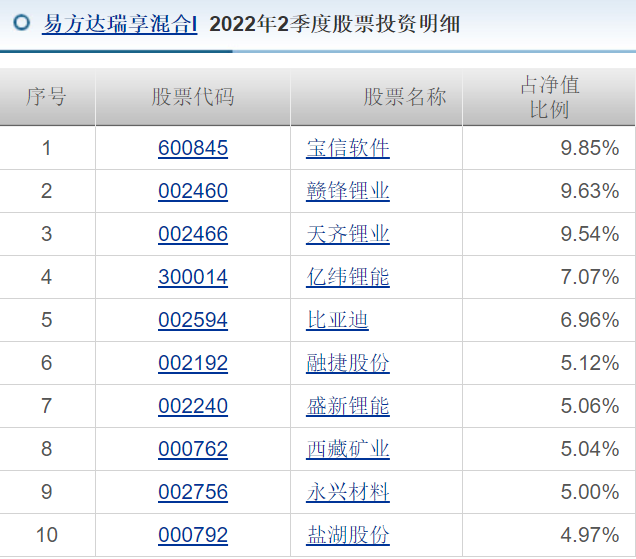Screen dimensions: 636x559
Task: Open the 亿纬锂能 stock name link
Action: click(348, 277)
